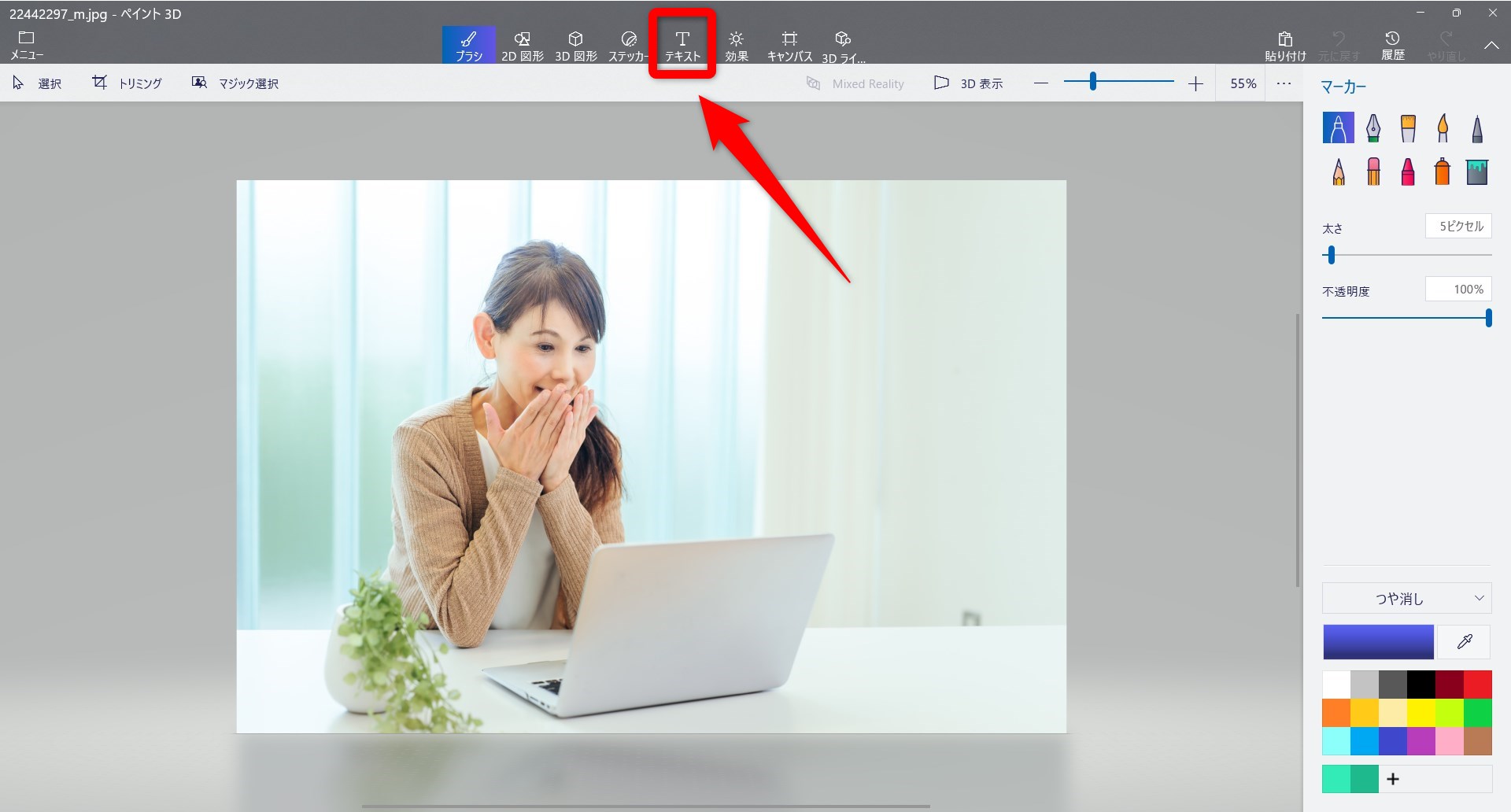The height and width of the screenshot is (812, 1511).
Task: Click the マジック選択 magic select button
Action: point(235,83)
